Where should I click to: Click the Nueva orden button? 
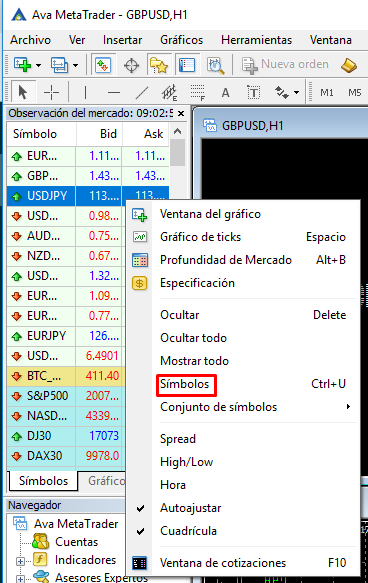pos(285,65)
